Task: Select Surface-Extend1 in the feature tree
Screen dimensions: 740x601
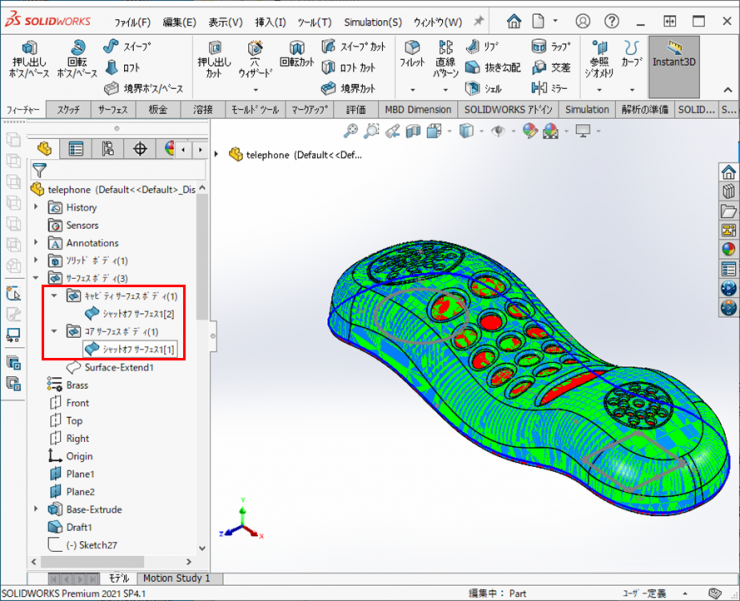Action: click(118, 367)
